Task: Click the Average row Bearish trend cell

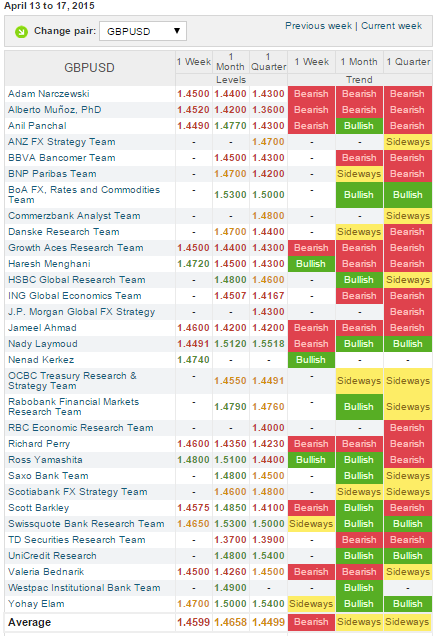Action: tap(311, 622)
